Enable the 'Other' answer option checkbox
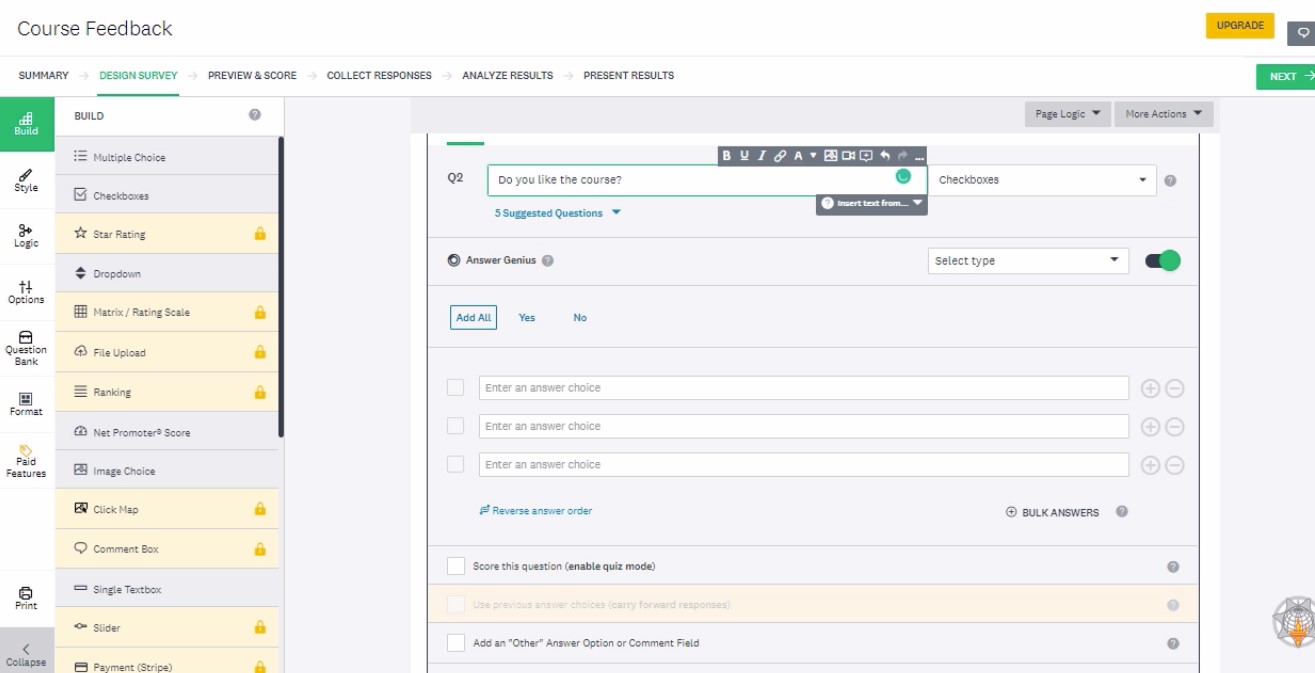 click(456, 643)
